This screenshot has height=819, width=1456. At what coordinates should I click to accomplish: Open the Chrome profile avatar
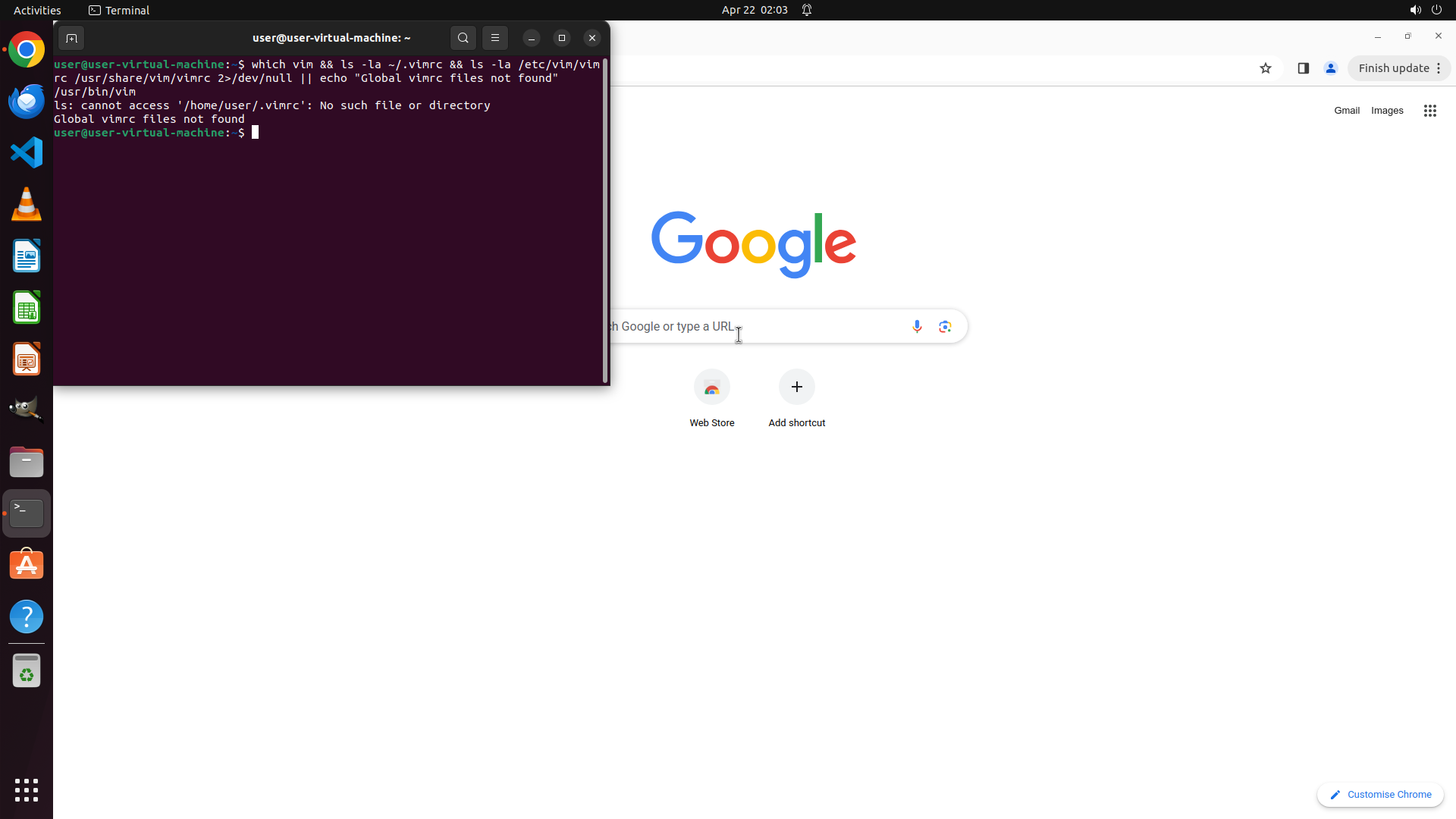point(1330,68)
